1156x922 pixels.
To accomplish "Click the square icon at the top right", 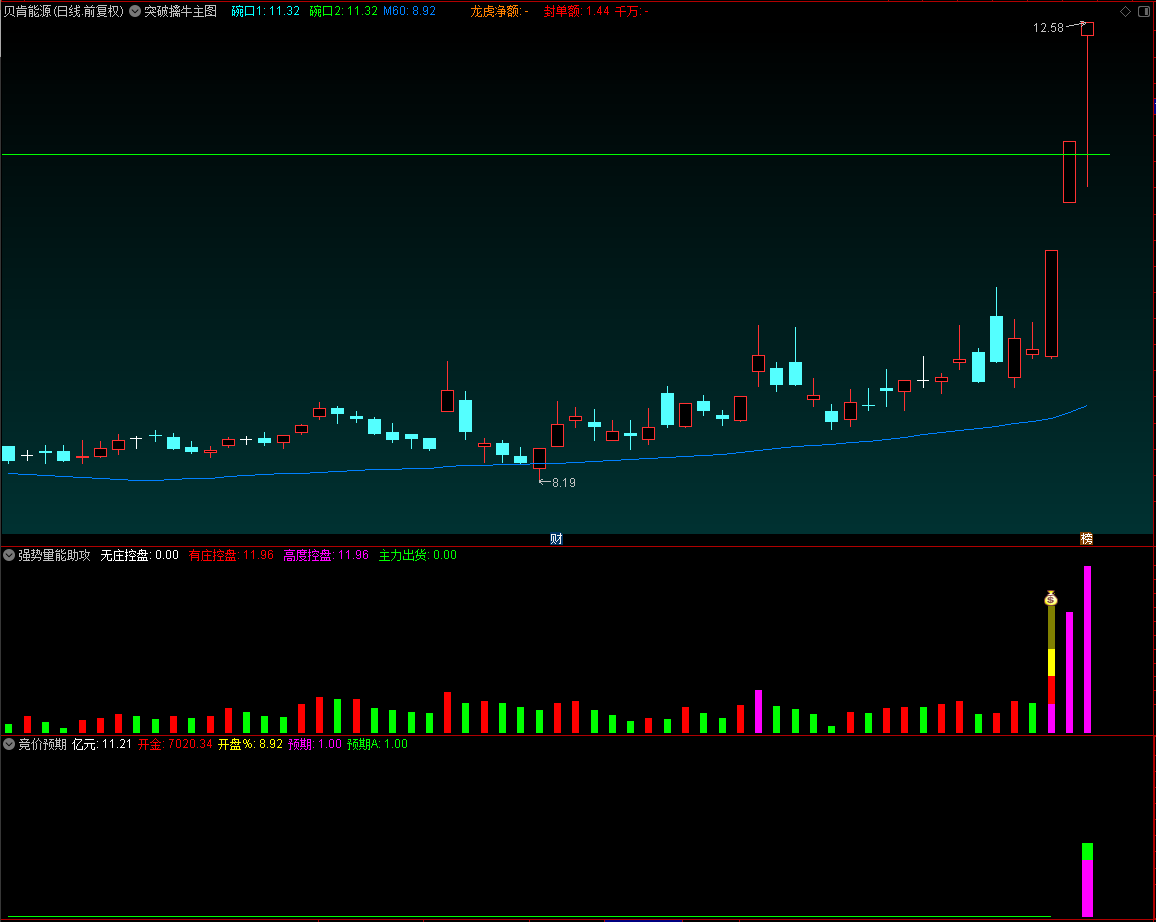I will [1143, 11].
